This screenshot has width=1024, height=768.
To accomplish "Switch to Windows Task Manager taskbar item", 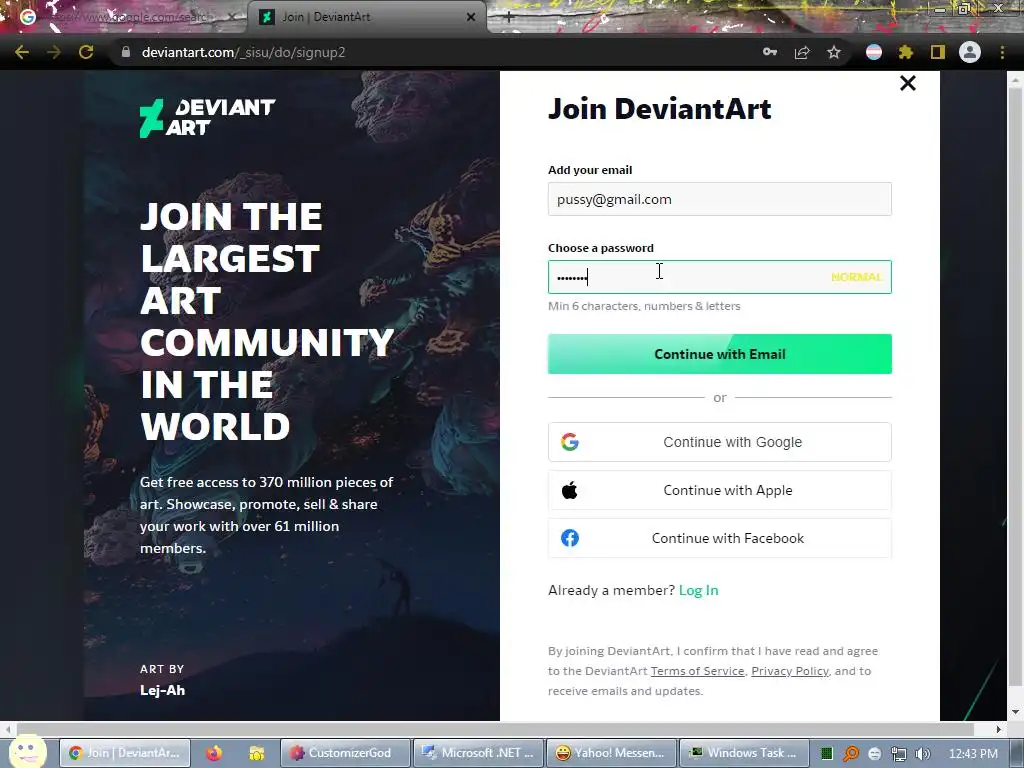I will click(x=744, y=753).
